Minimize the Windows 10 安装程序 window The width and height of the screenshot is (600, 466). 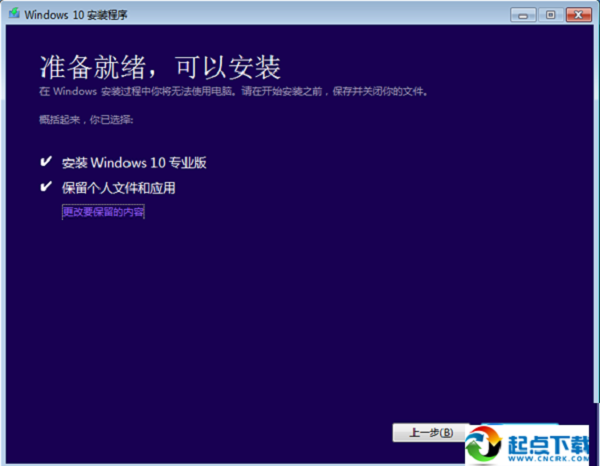click(523, 15)
